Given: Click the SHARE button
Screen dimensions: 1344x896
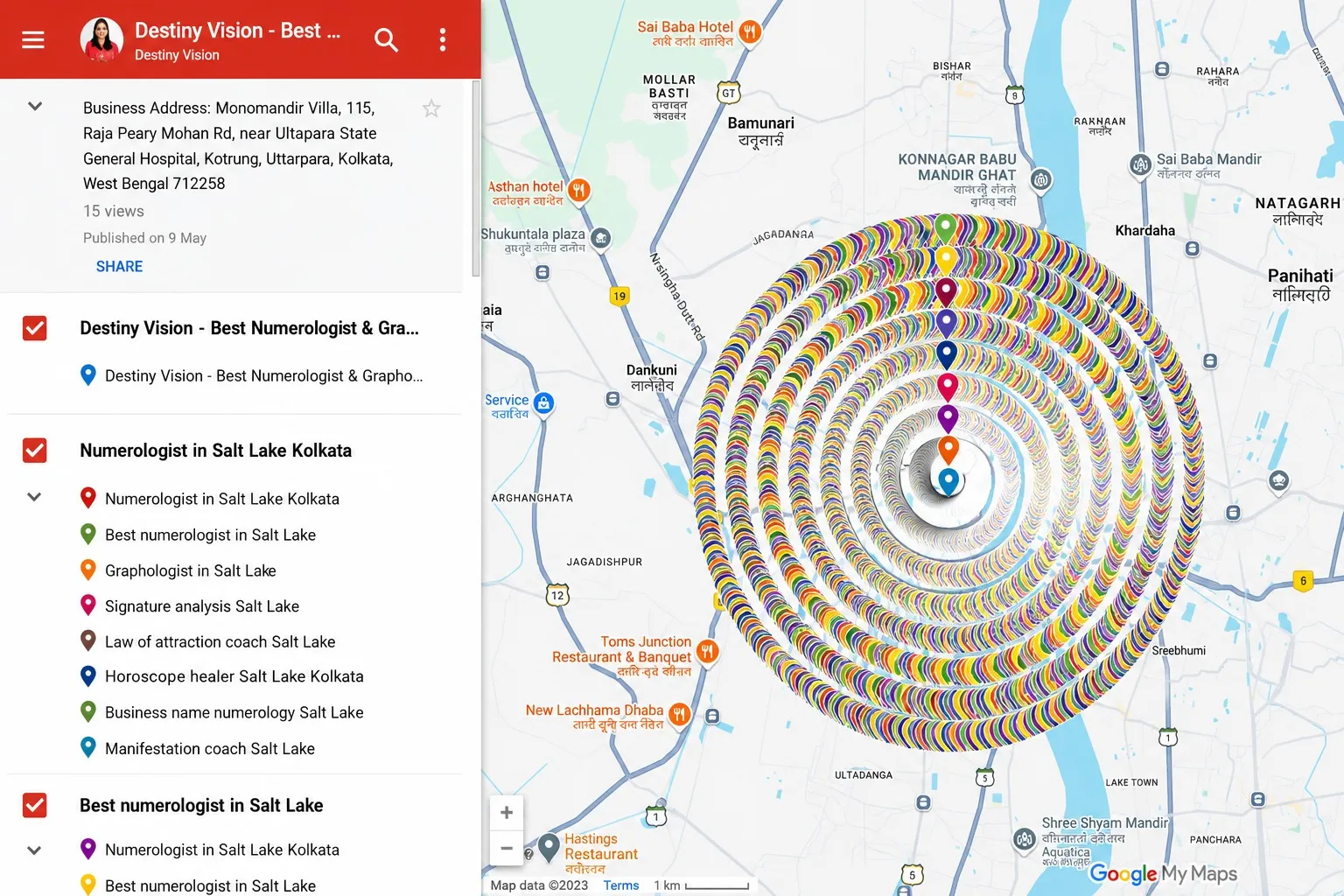Looking at the screenshot, I should tap(119, 267).
